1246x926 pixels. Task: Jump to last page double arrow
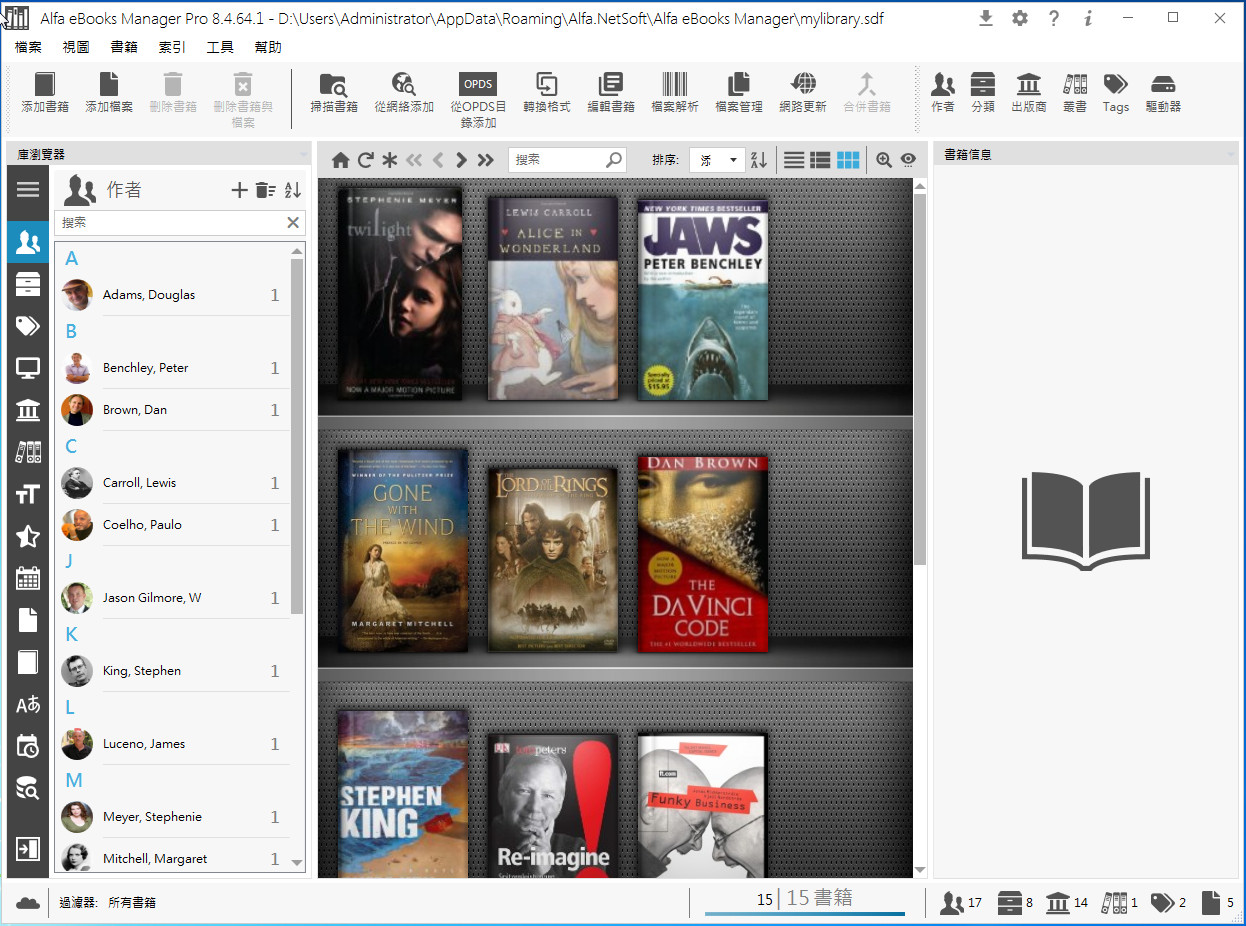pos(486,160)
